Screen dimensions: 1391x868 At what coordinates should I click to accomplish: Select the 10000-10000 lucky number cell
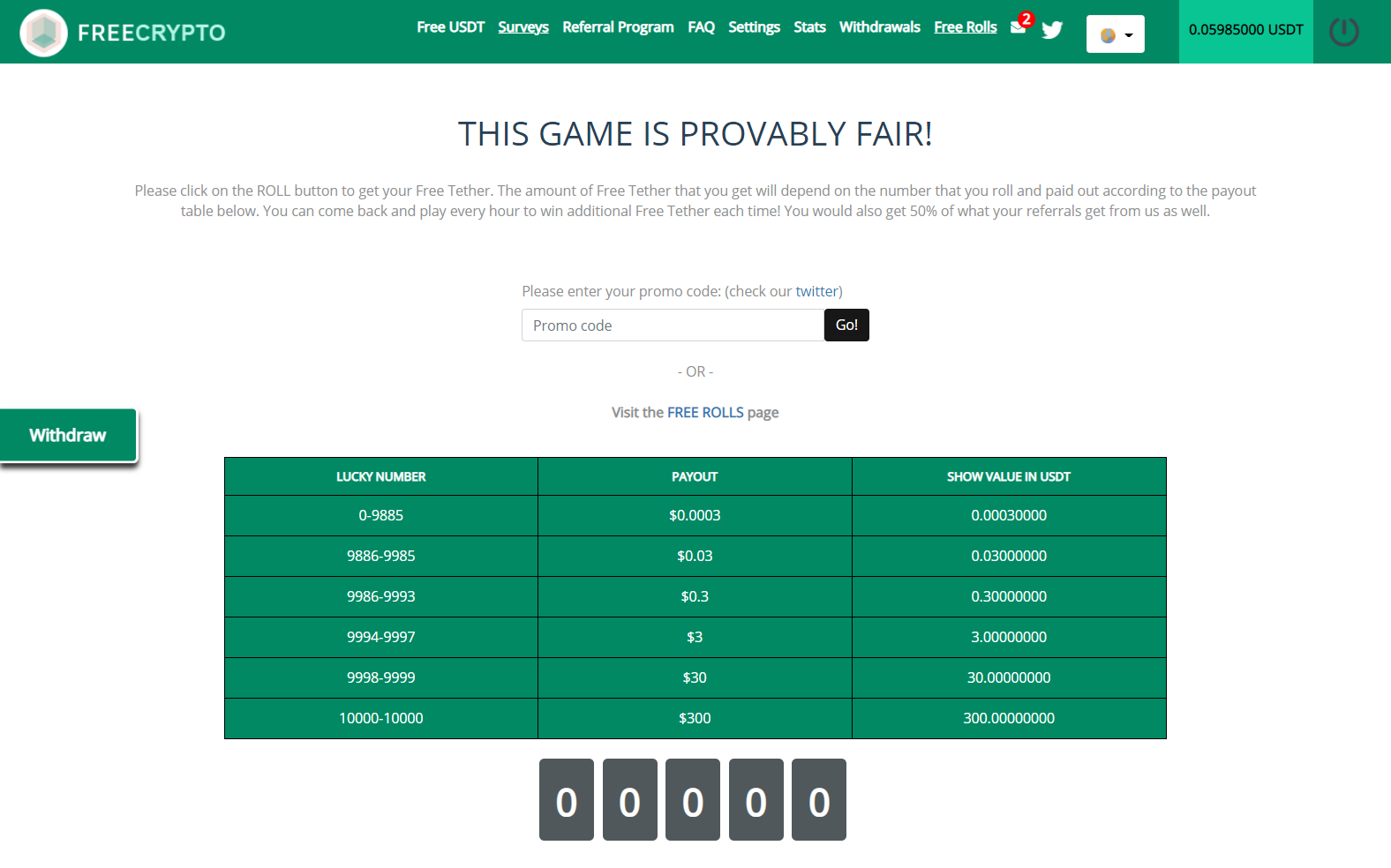[381, 718]
